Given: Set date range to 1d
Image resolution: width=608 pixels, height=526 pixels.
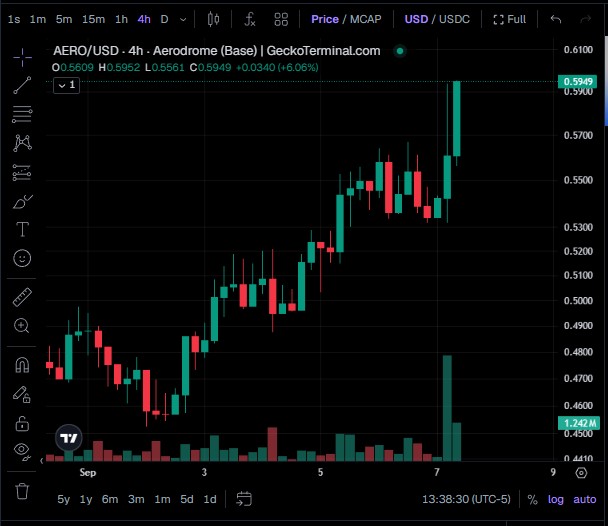Looking at the screenshot, I should click(x=210, y=499).
